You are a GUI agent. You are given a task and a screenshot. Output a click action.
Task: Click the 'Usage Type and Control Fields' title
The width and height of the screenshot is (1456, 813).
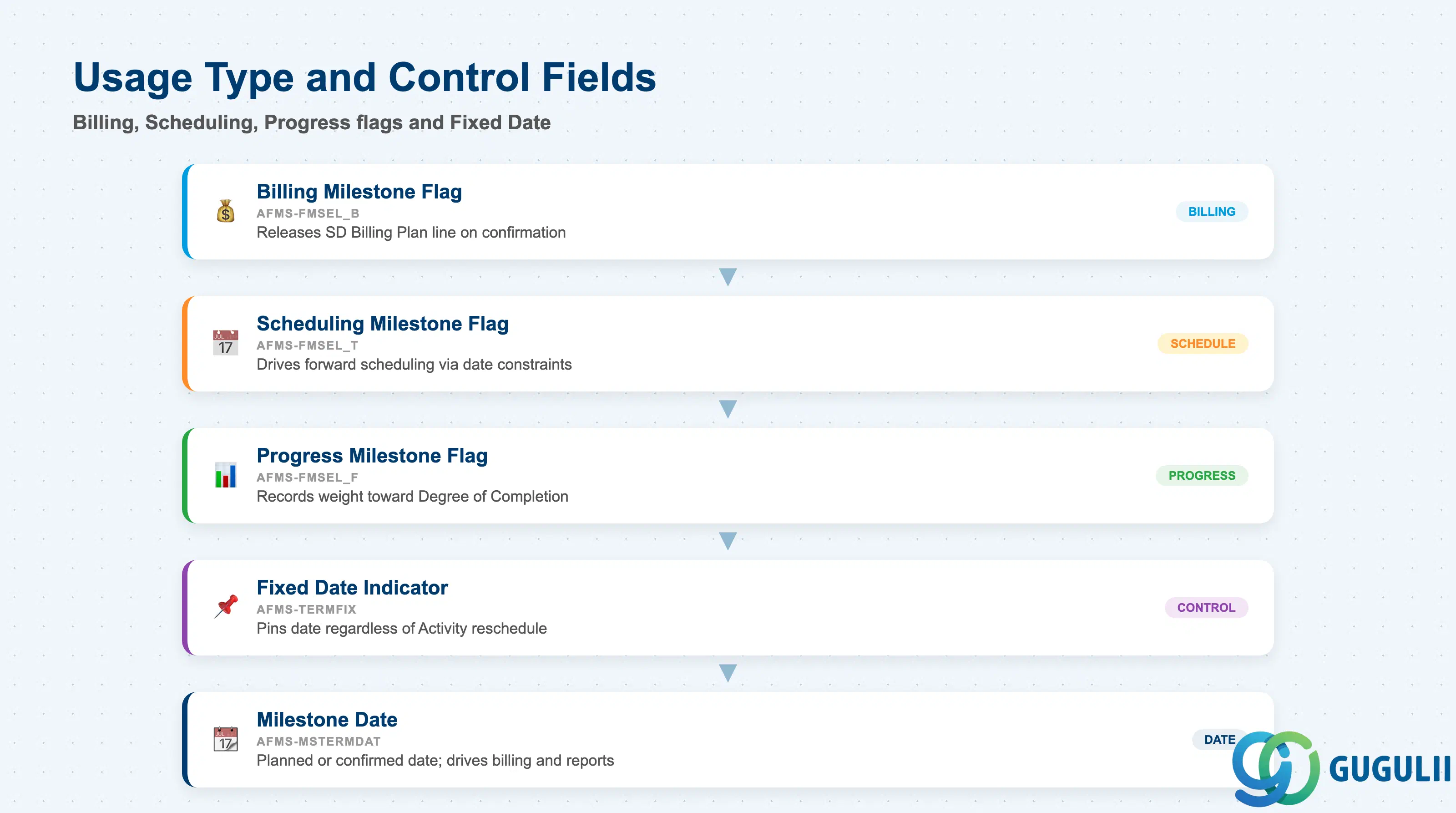(365, 77)
